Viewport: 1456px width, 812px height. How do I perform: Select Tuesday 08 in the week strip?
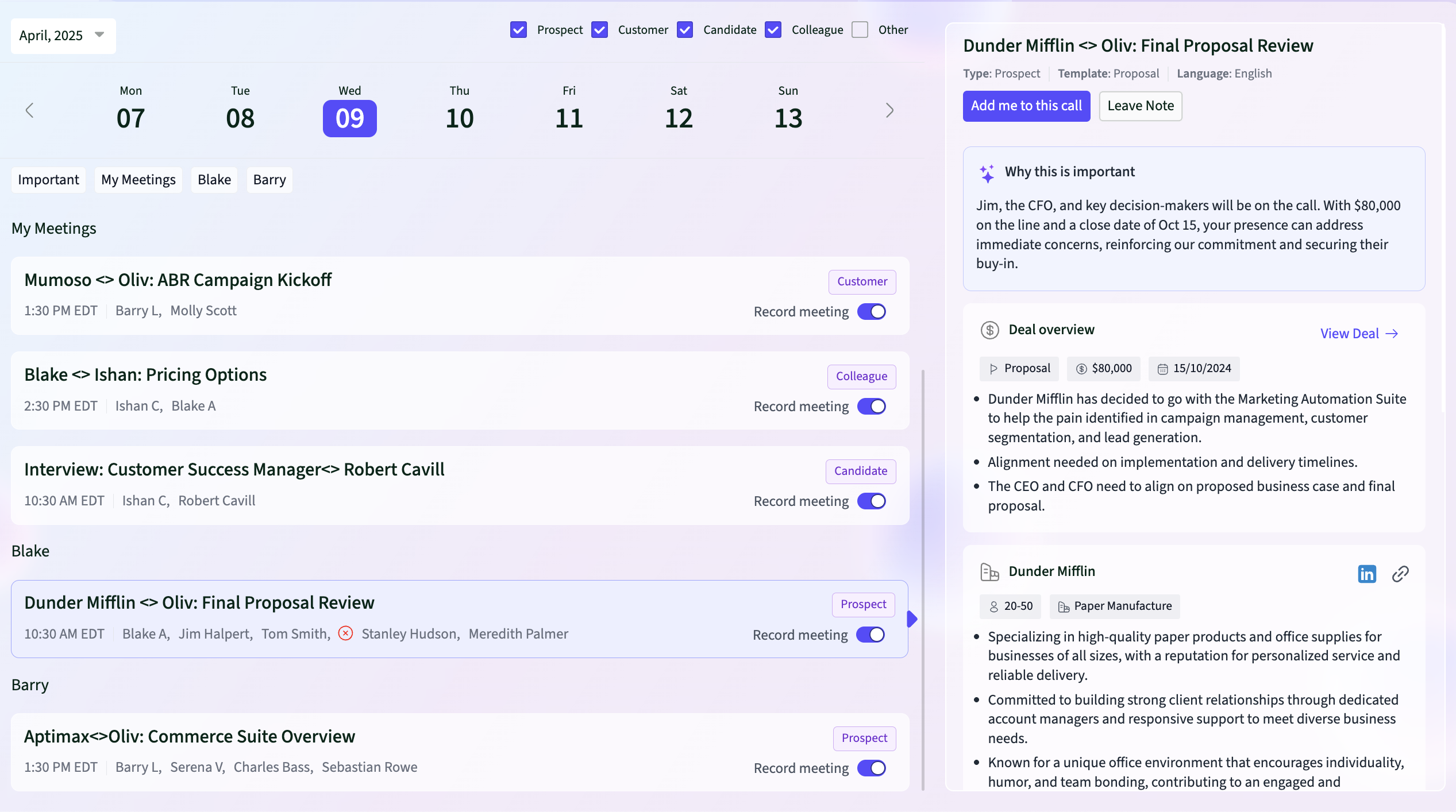point(240,110)
